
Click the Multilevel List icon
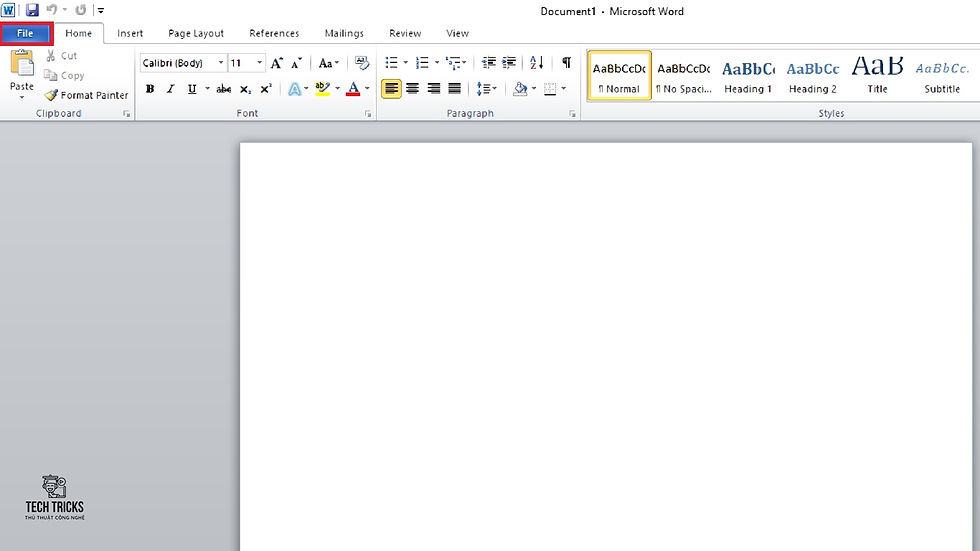453,63
